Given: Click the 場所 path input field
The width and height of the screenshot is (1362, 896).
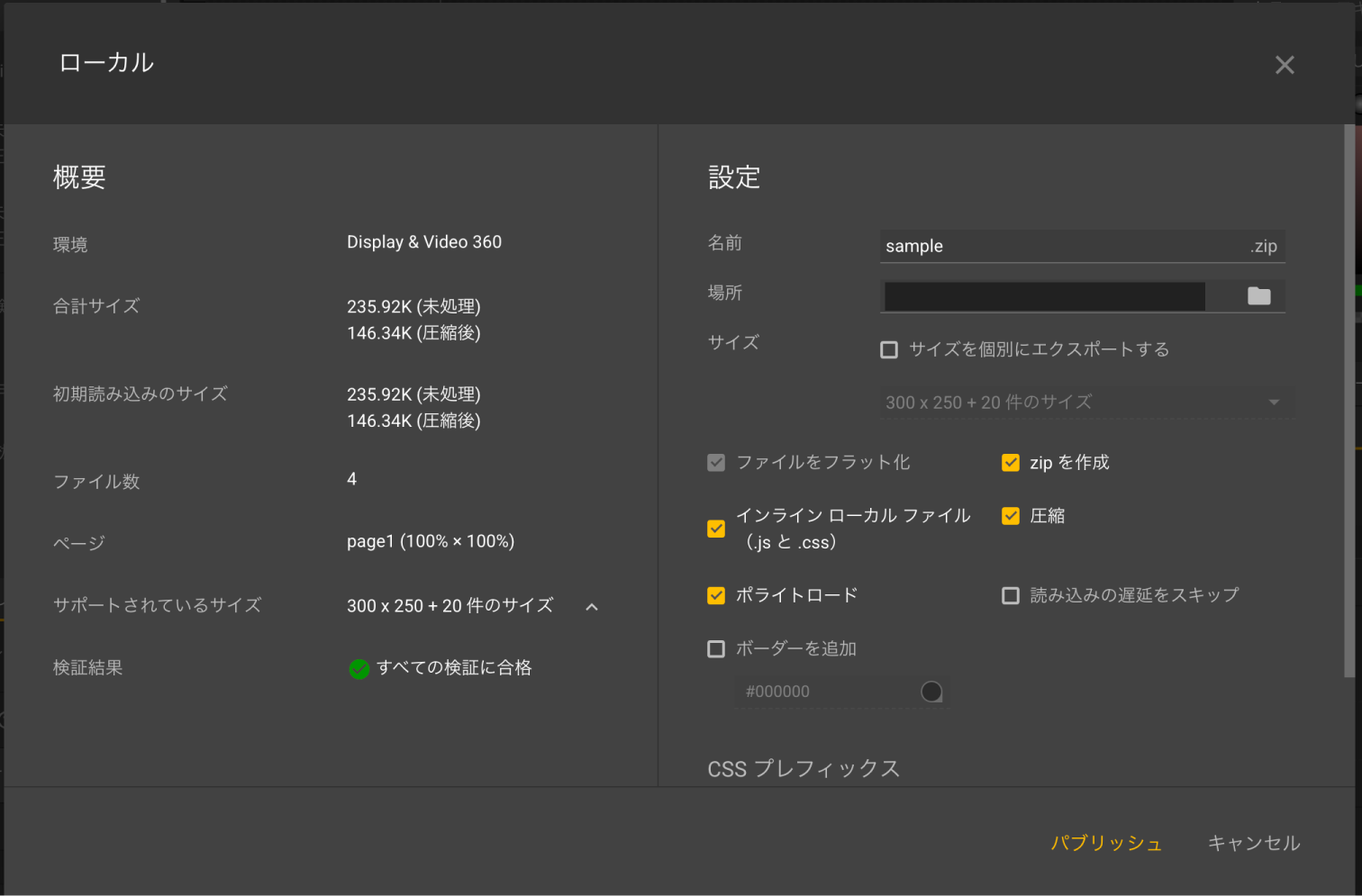Looking at the screenshot, I should [x=1044, y=296].
